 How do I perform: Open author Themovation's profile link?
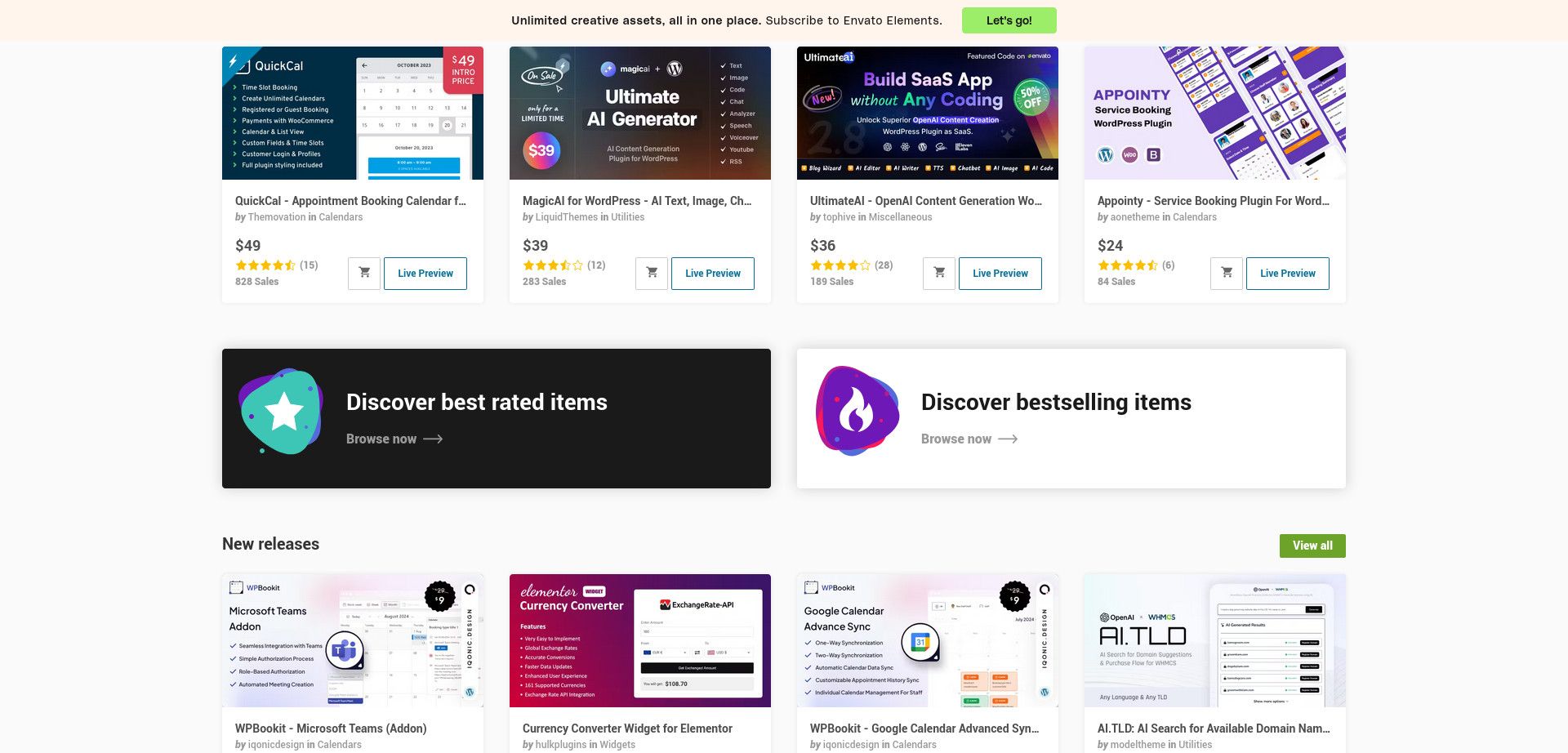[x=277, y=217]
